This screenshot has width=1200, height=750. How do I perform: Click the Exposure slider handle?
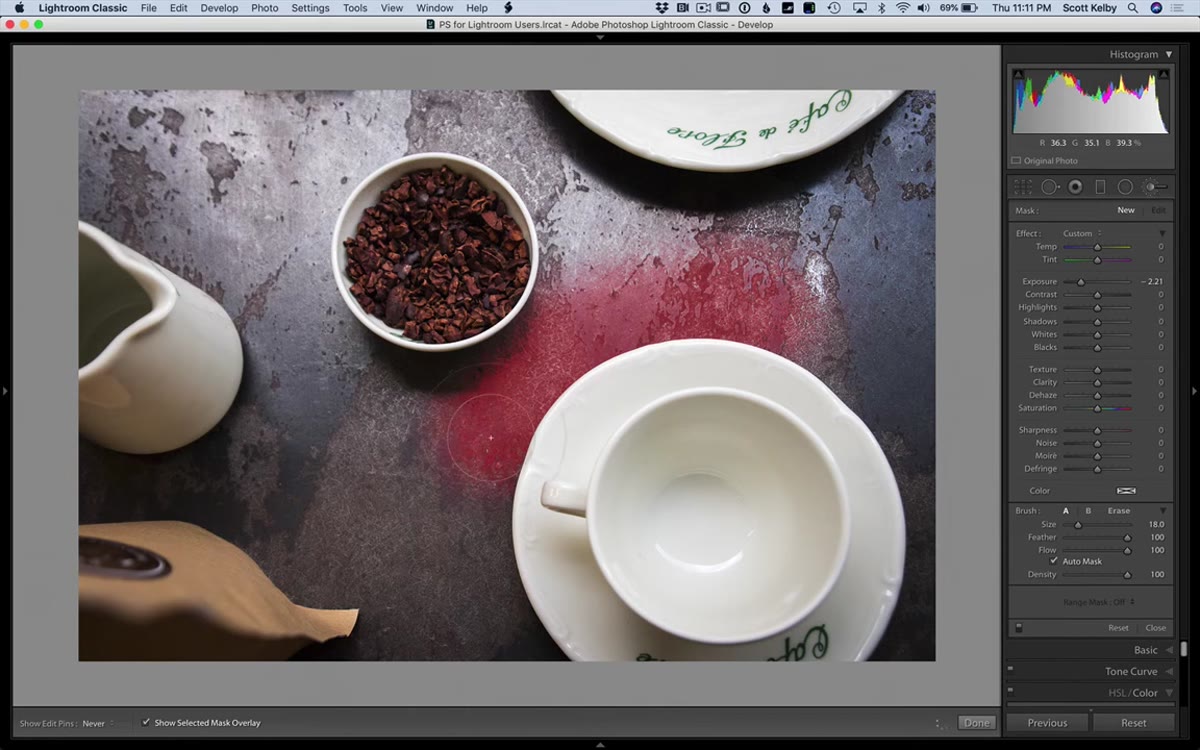click(x=1080, y=282)
